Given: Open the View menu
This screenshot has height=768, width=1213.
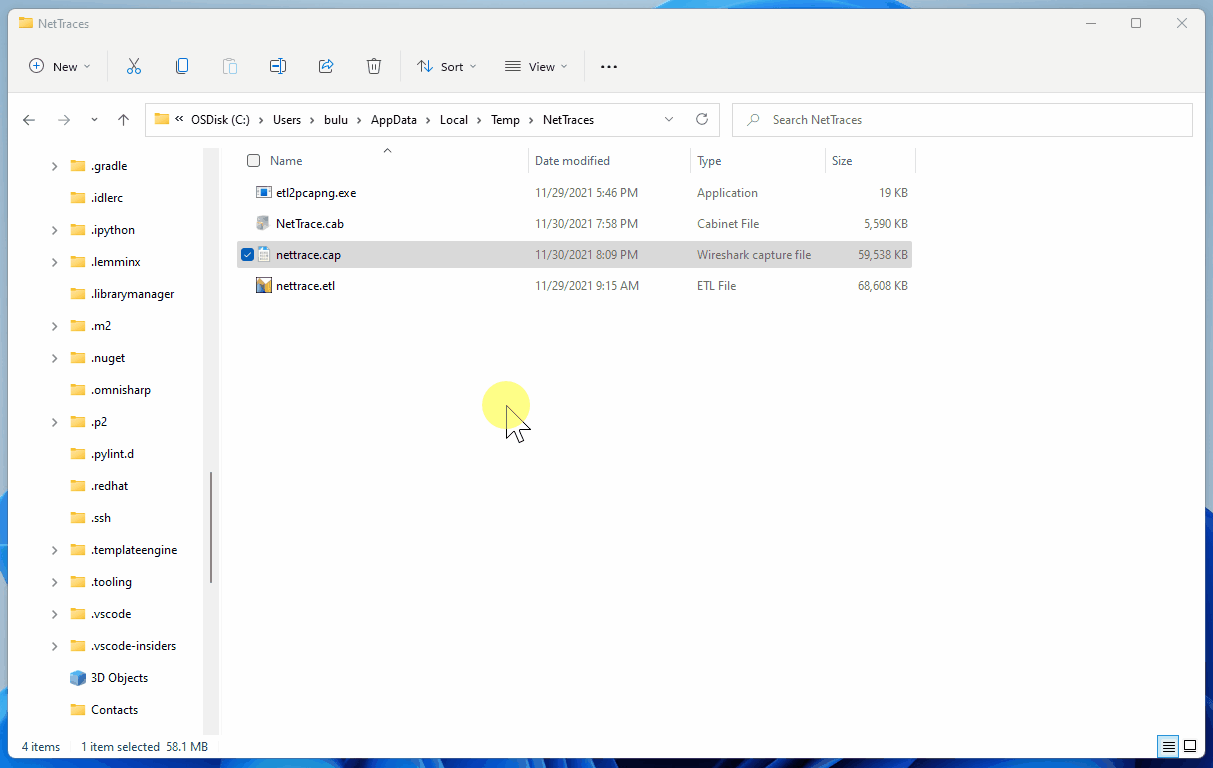Looking at the screenshot, I should [x=536, y=66].
